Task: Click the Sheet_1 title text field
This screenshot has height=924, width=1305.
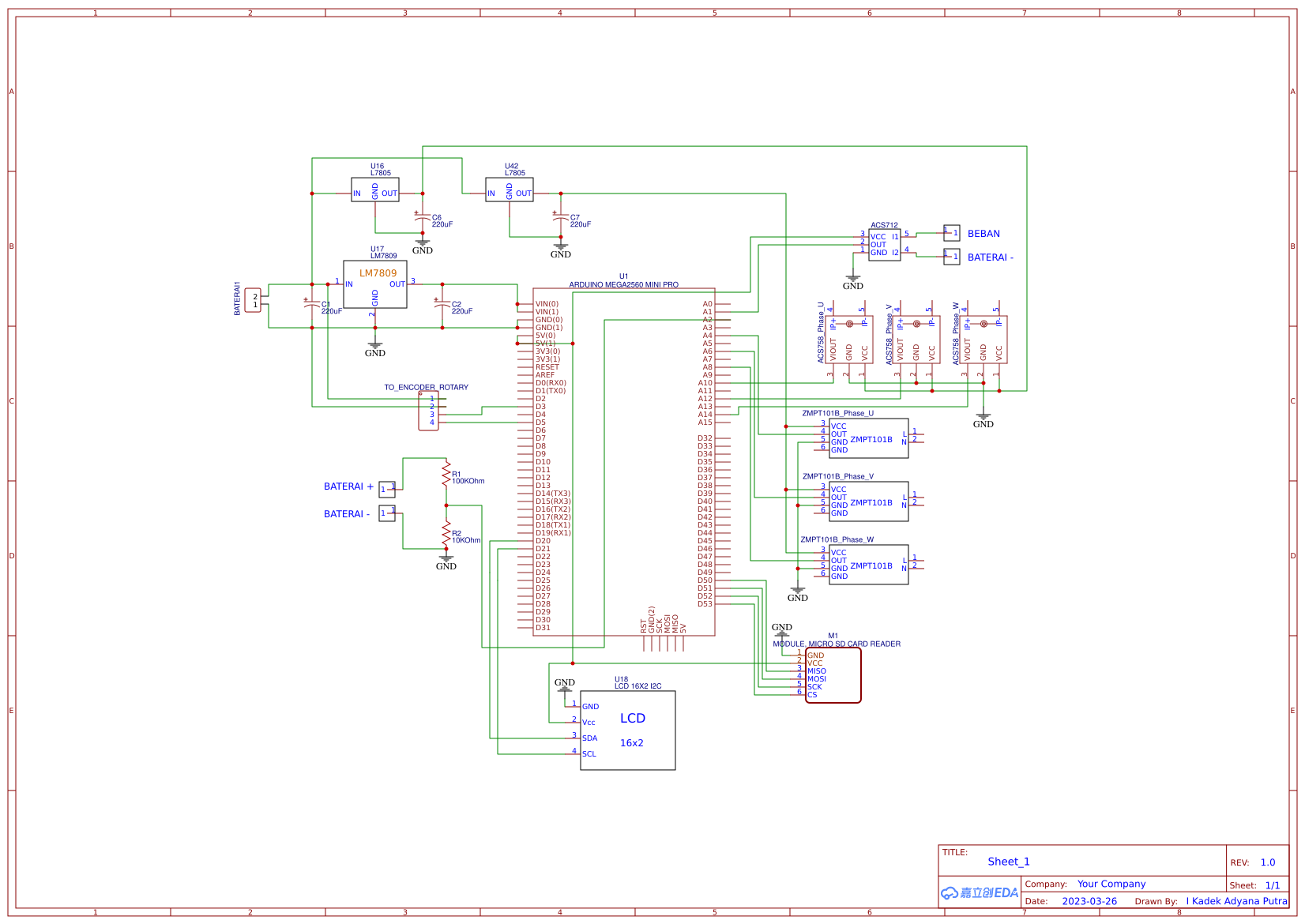Action: [1008, 862]
